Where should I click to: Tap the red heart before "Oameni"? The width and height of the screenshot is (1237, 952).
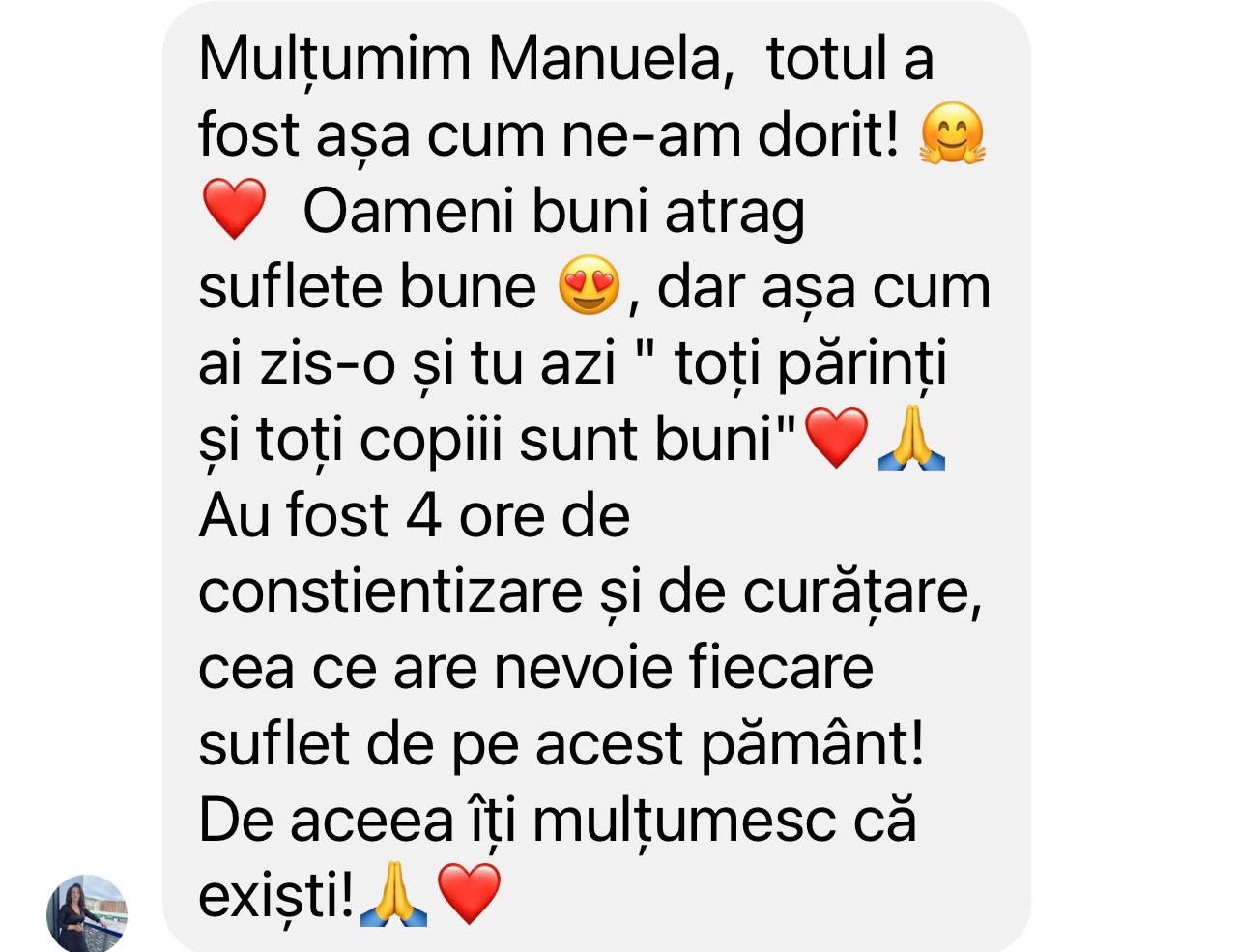234,209
